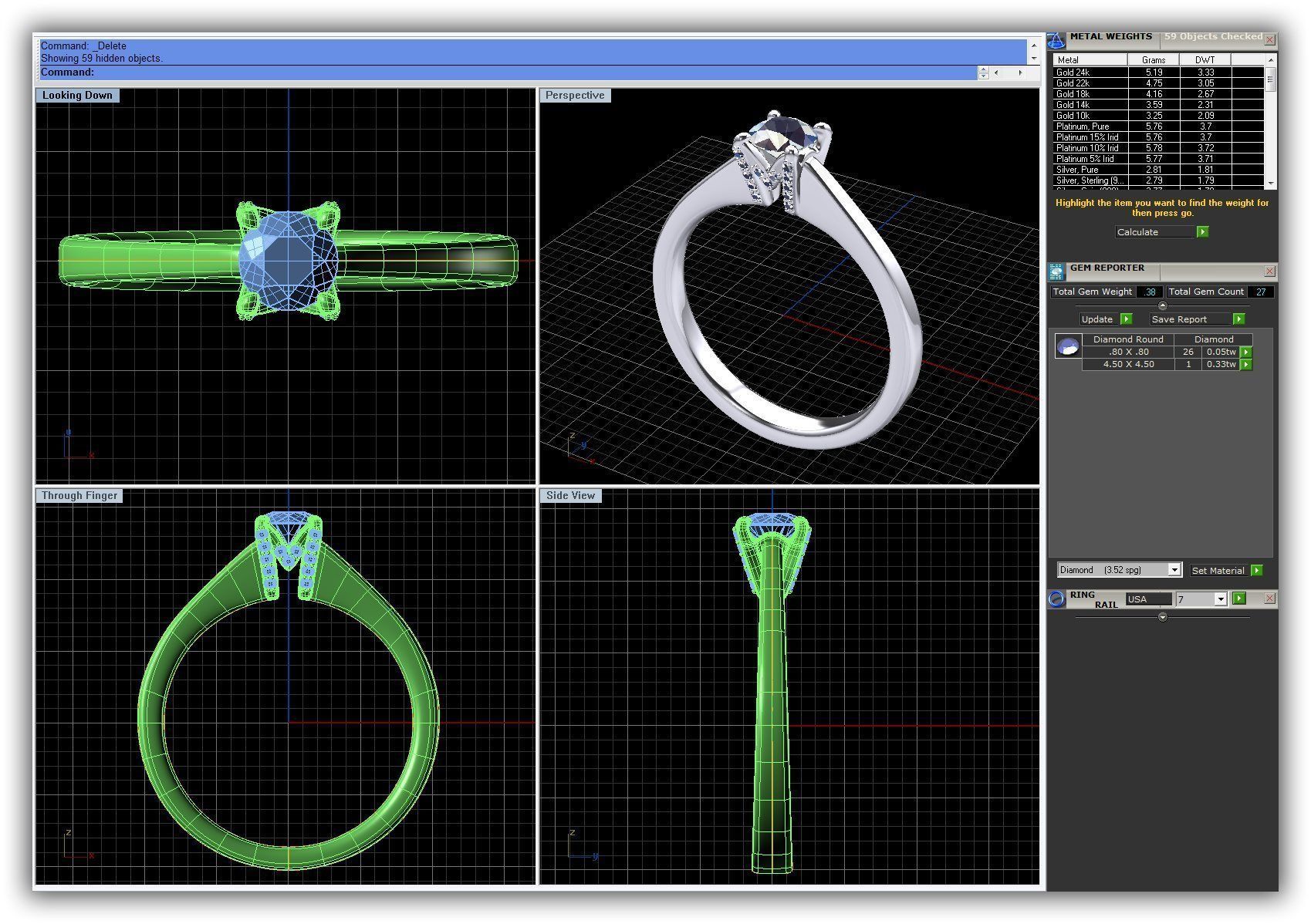Click the metal weights list scrollbar thumb

click(1270, 79)
